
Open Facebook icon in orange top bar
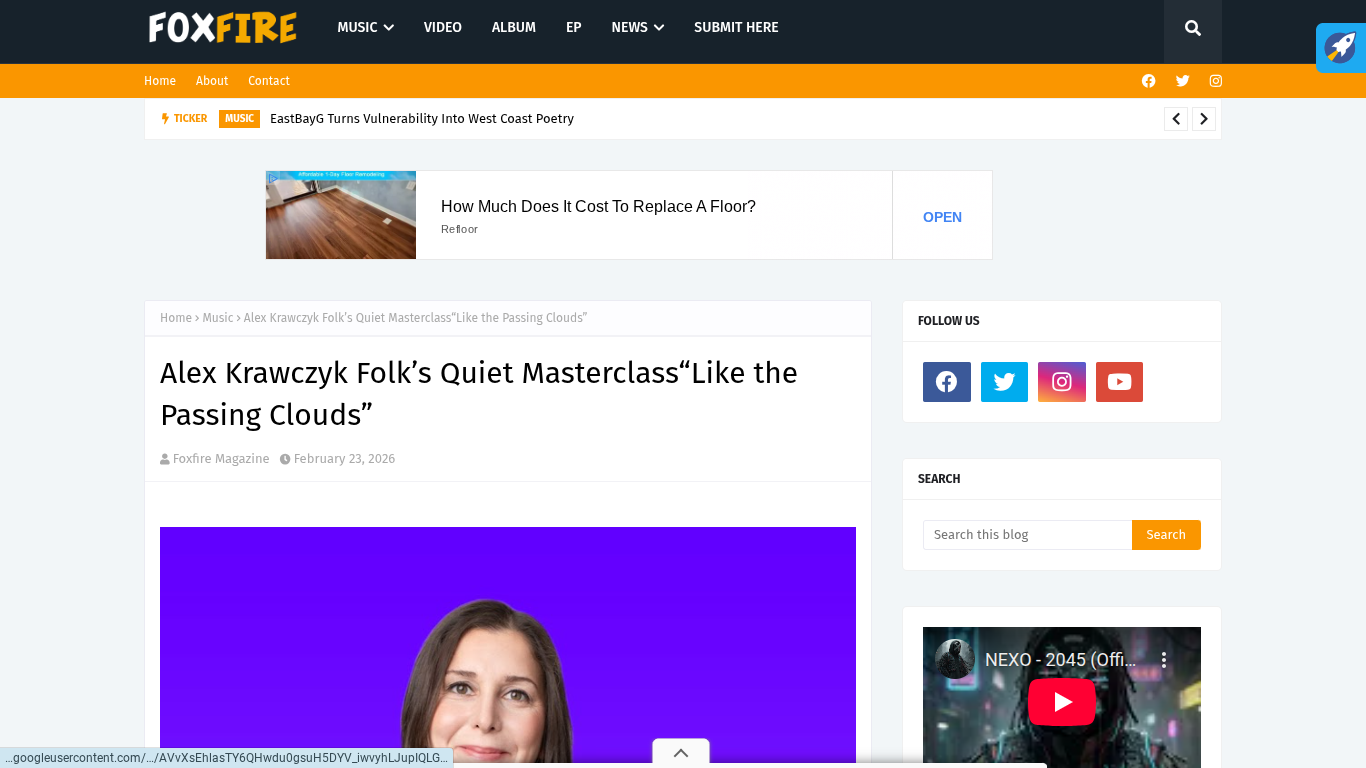[1148, 81]
